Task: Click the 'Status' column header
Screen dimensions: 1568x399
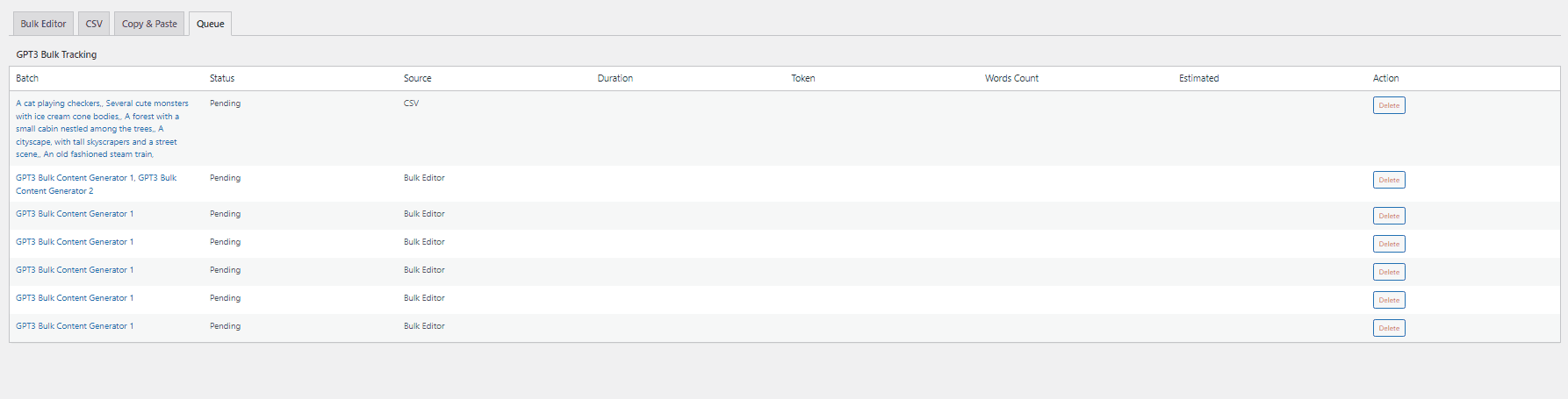Action: (x=222, y=78)
